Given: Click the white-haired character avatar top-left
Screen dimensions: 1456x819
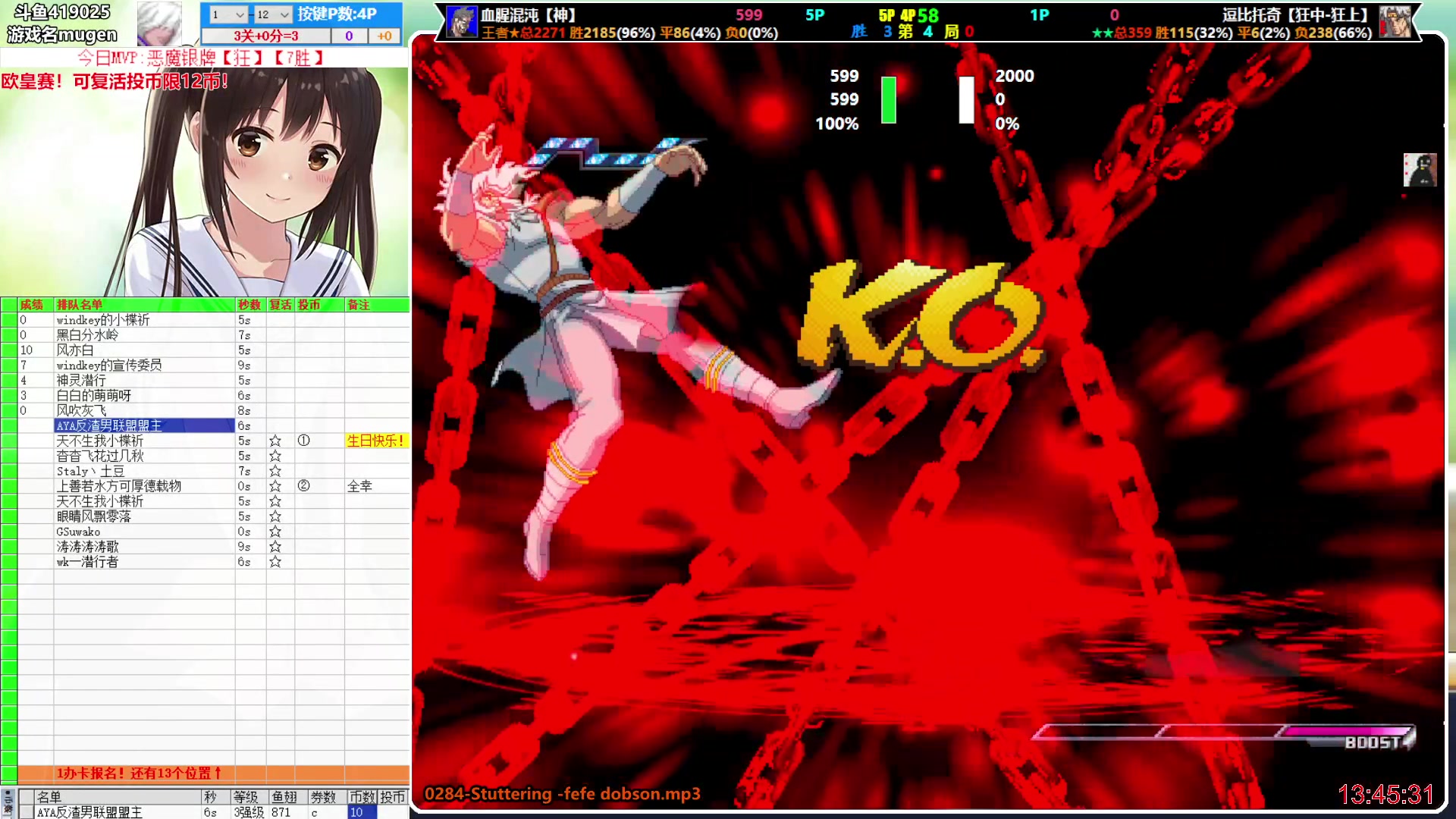Looking at the screenshot, I should pyautogui.click(x=159, y=24).
